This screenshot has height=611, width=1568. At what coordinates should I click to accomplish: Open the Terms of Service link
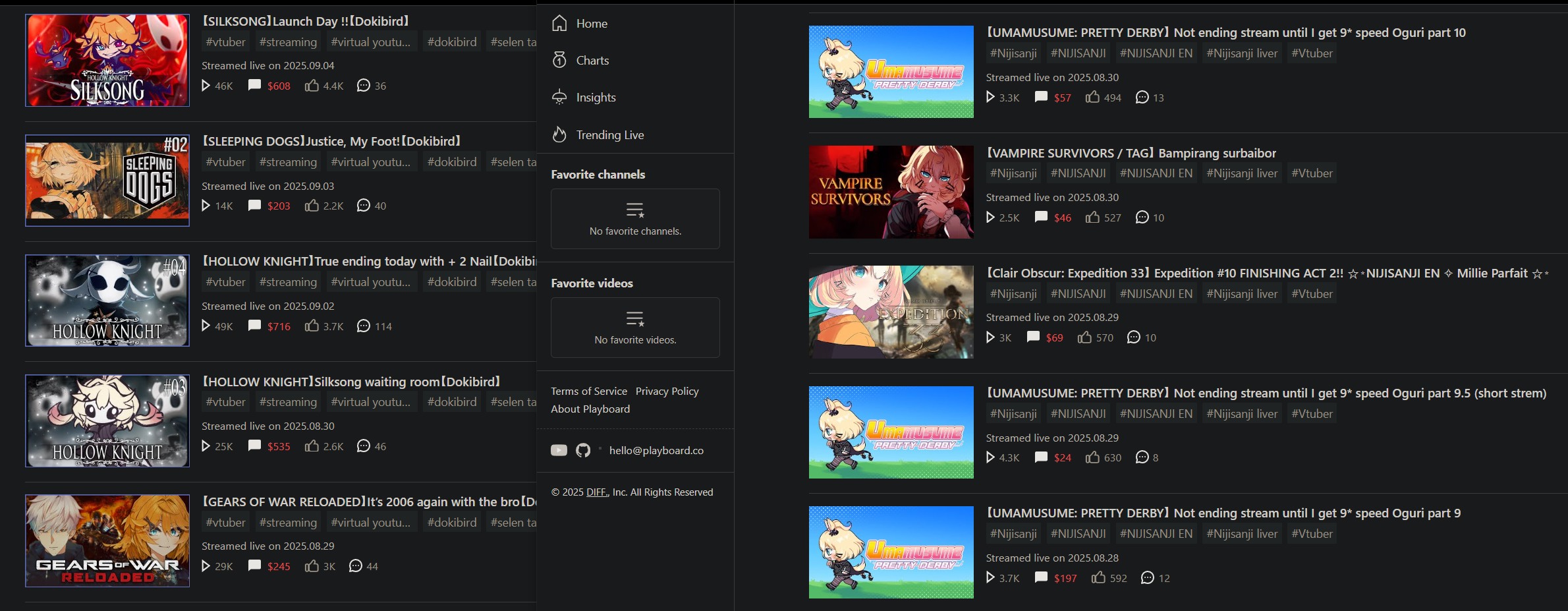point(589,392)
